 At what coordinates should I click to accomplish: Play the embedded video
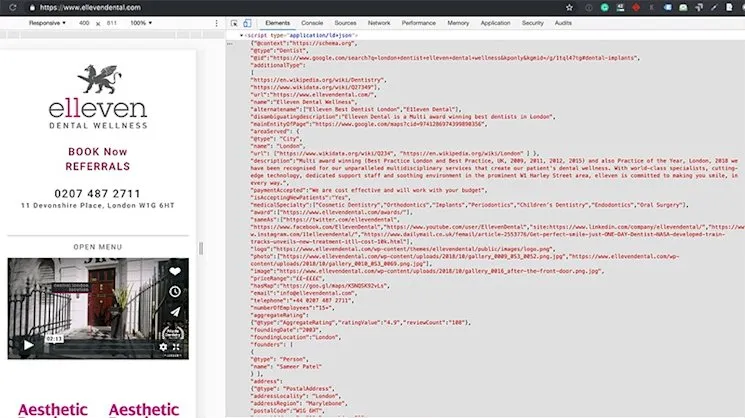tap(28, 345)
